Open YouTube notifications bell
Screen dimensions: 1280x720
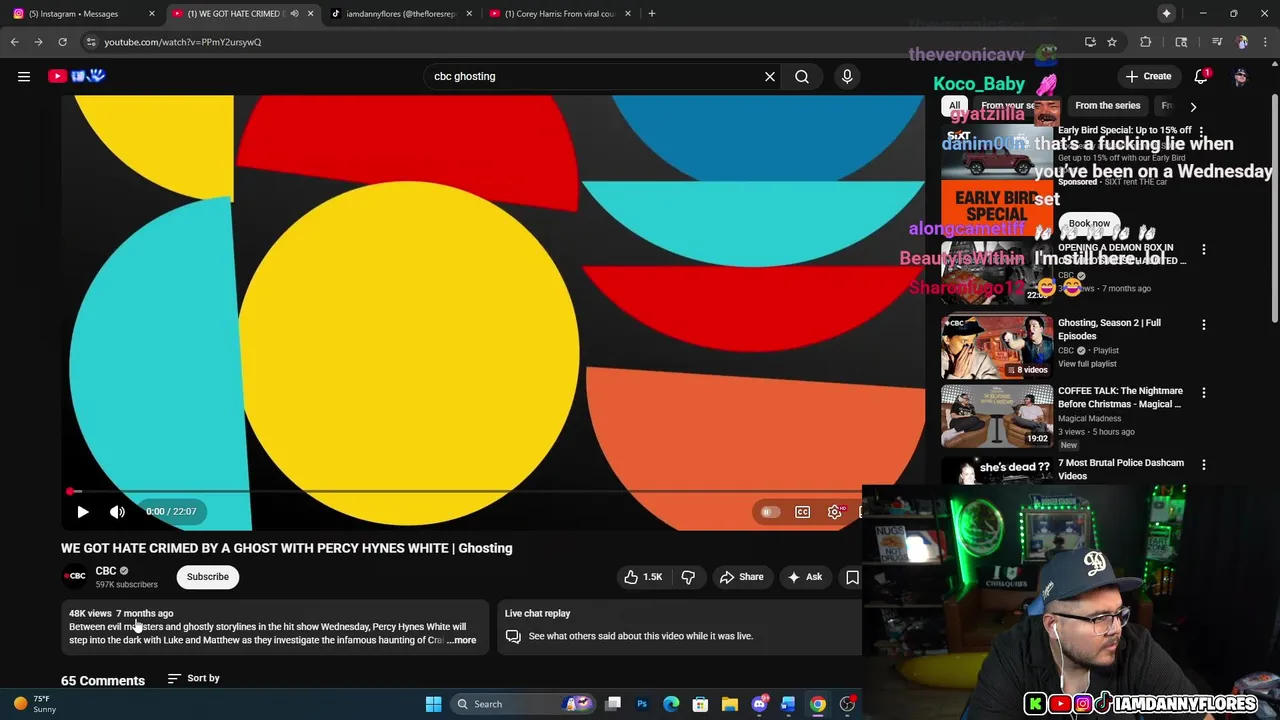(x=1201, y=76)
